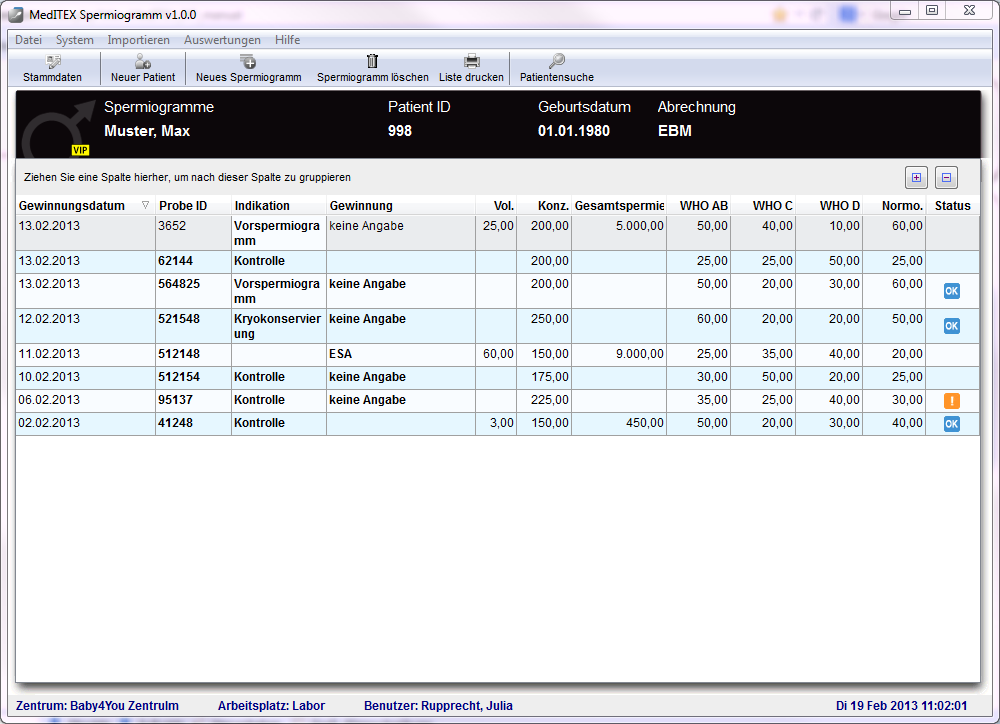Sort by the Status column header
This screenshot has height=724, width=1000.
coord(953,205)
